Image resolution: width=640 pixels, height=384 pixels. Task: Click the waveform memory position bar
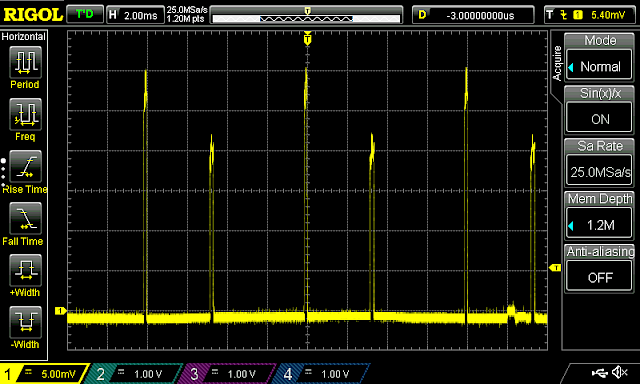pos(306,15)
